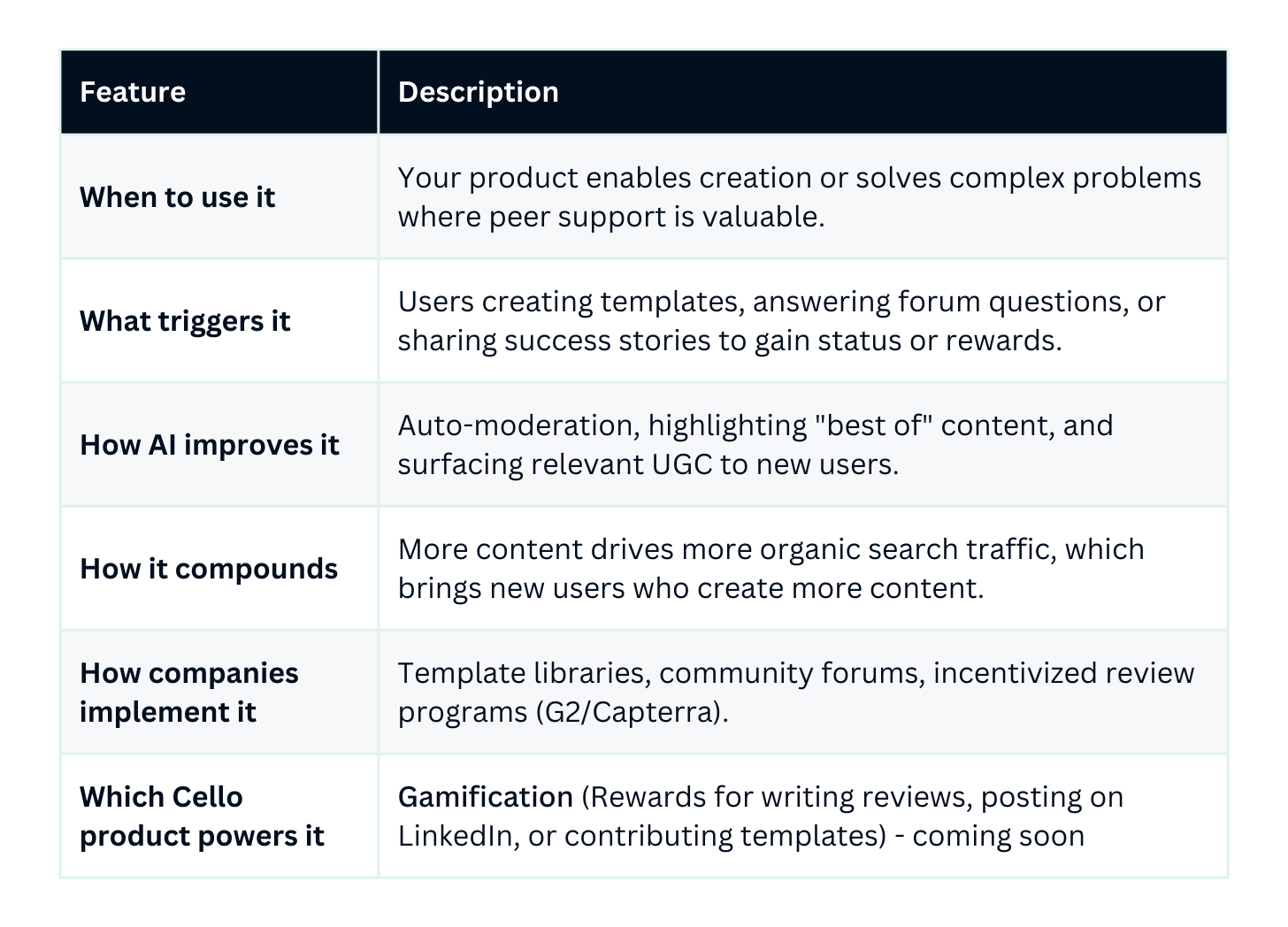The width and height of the screenshot is (1288, 927).
Task: Click the "Which Cello product powers it" cell
Action: tap(202, 816)
